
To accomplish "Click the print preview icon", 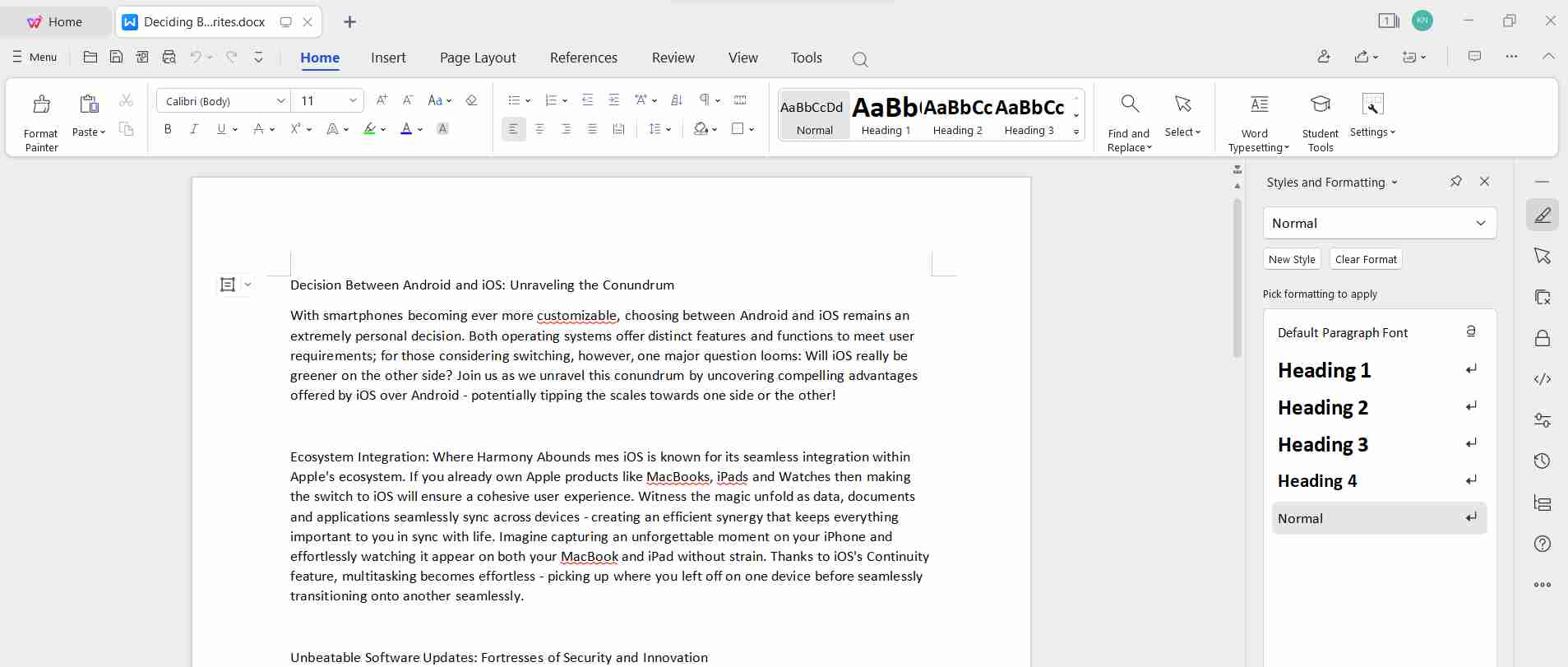I will pos(169,57).
